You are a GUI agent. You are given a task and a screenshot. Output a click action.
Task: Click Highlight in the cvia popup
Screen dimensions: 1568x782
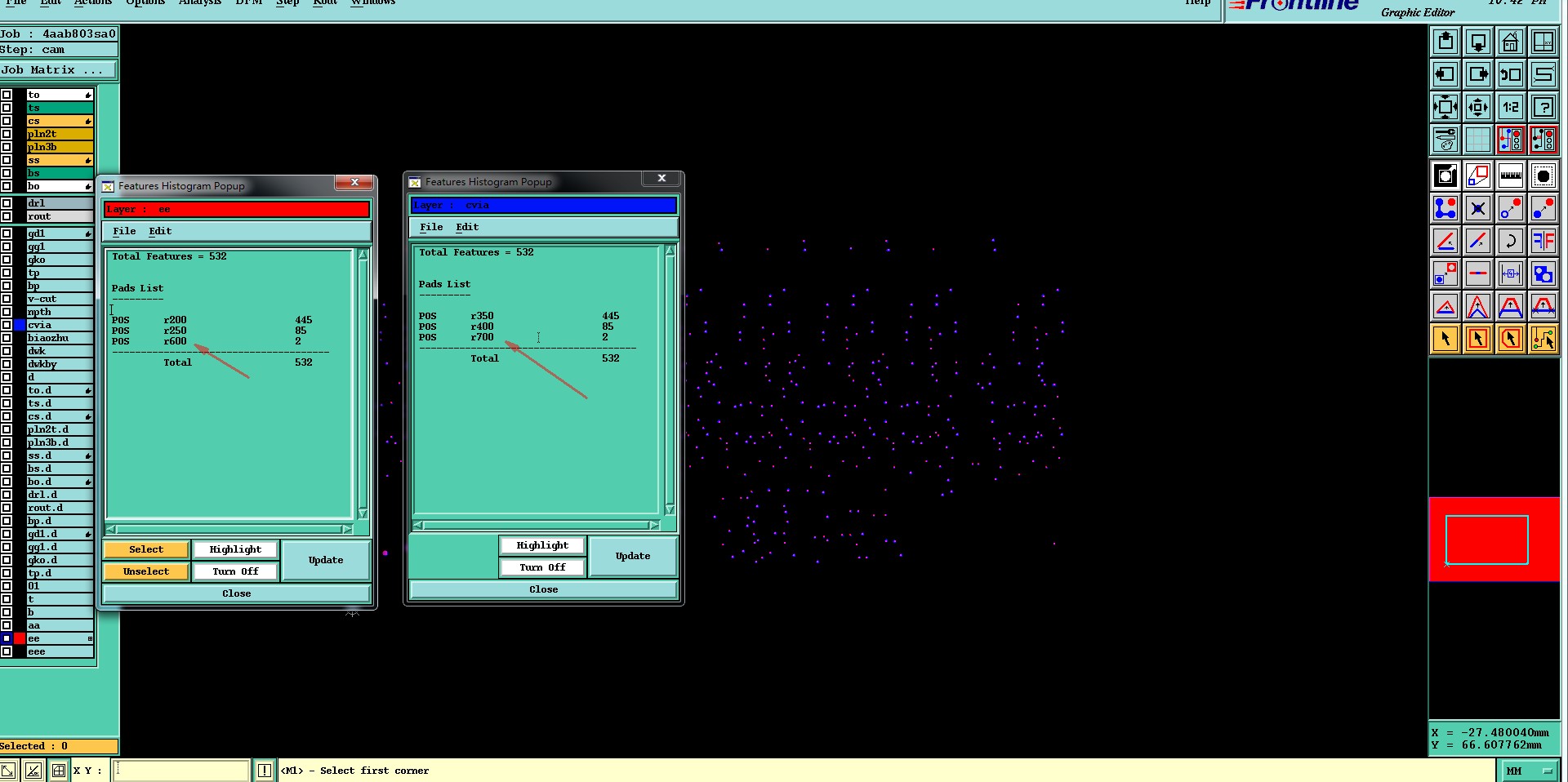[542, 545]
